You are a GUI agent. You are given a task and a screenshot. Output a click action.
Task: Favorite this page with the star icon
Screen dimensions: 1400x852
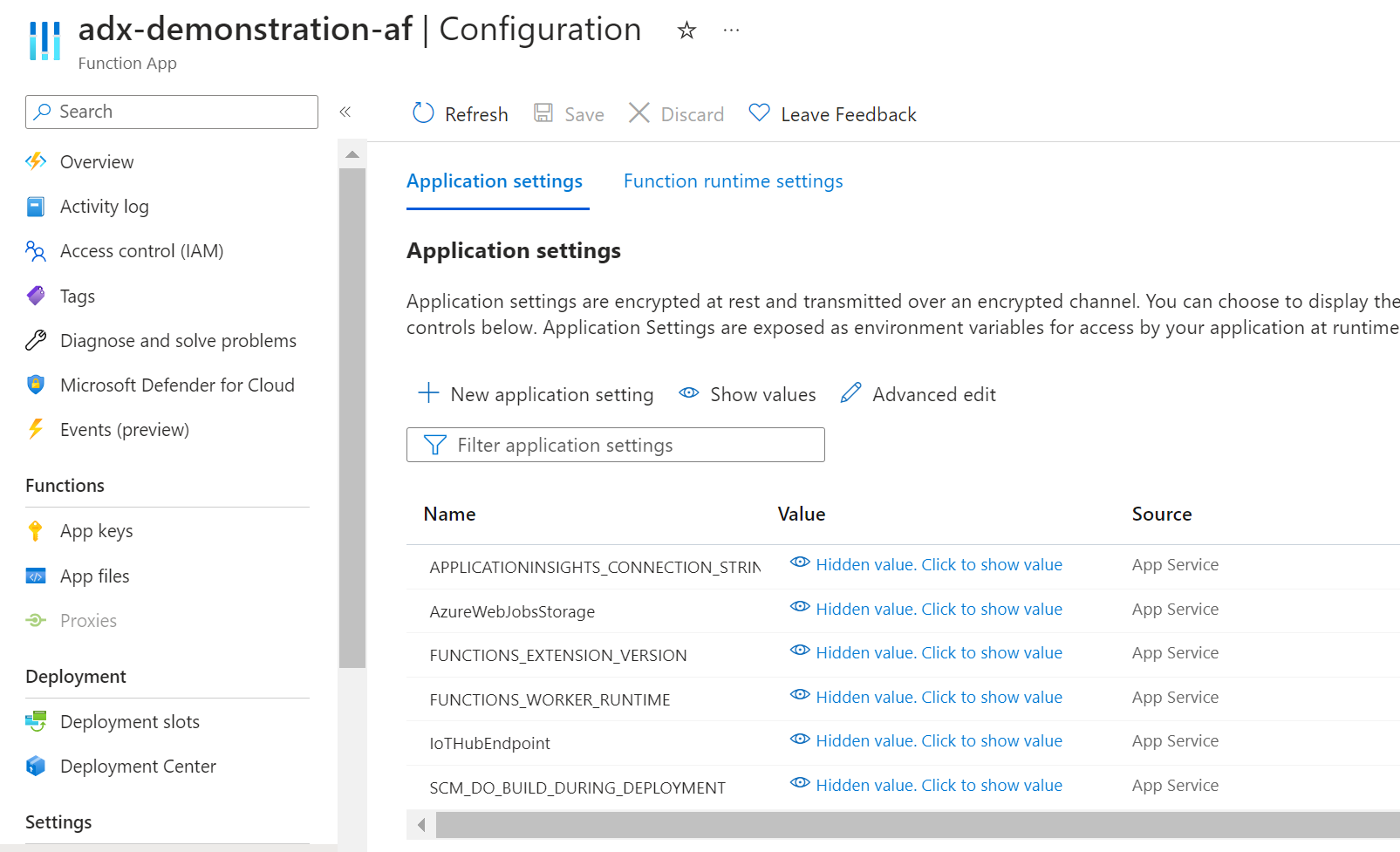[x=686, y=31]
